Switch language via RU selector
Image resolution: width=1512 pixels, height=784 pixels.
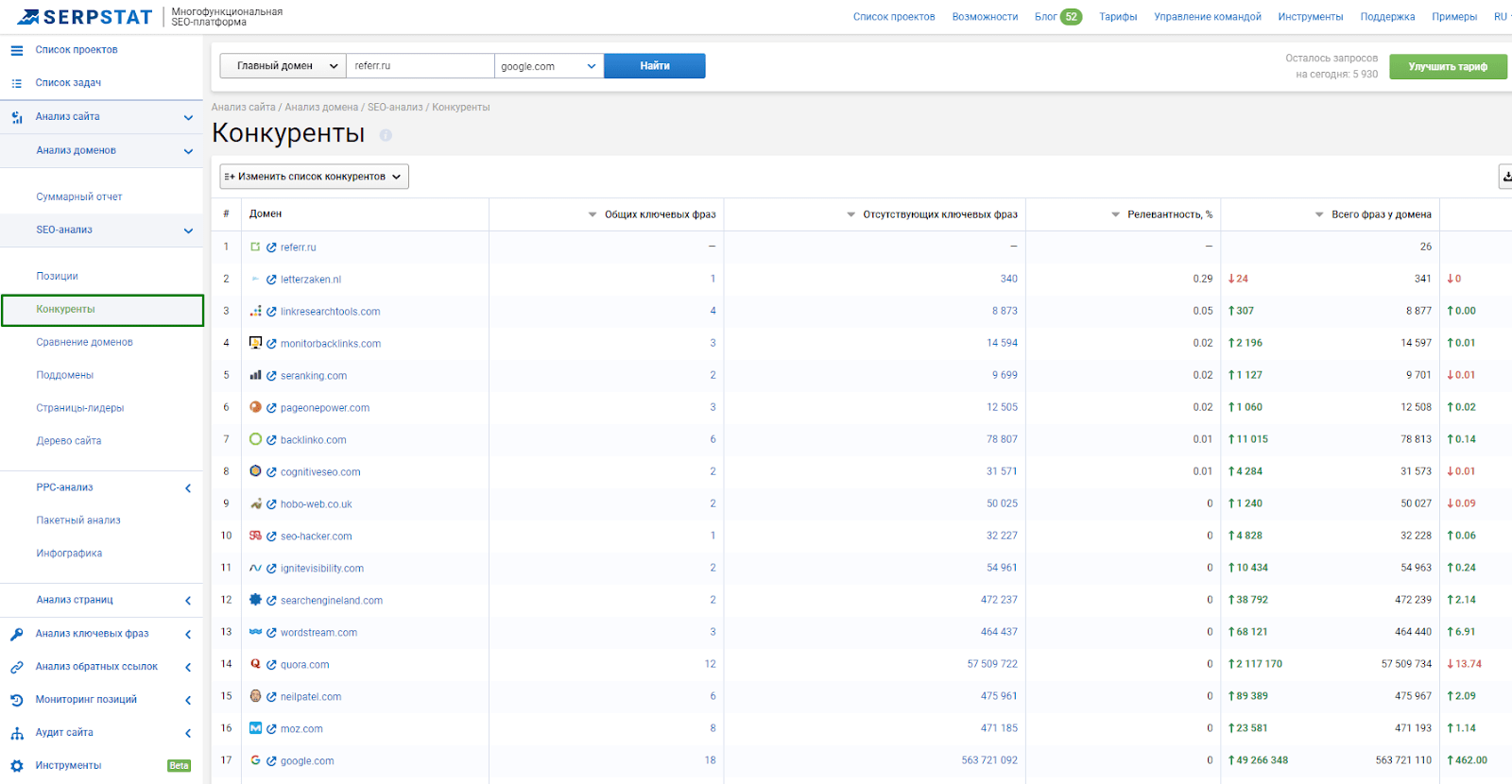[x=1501, y=17]
